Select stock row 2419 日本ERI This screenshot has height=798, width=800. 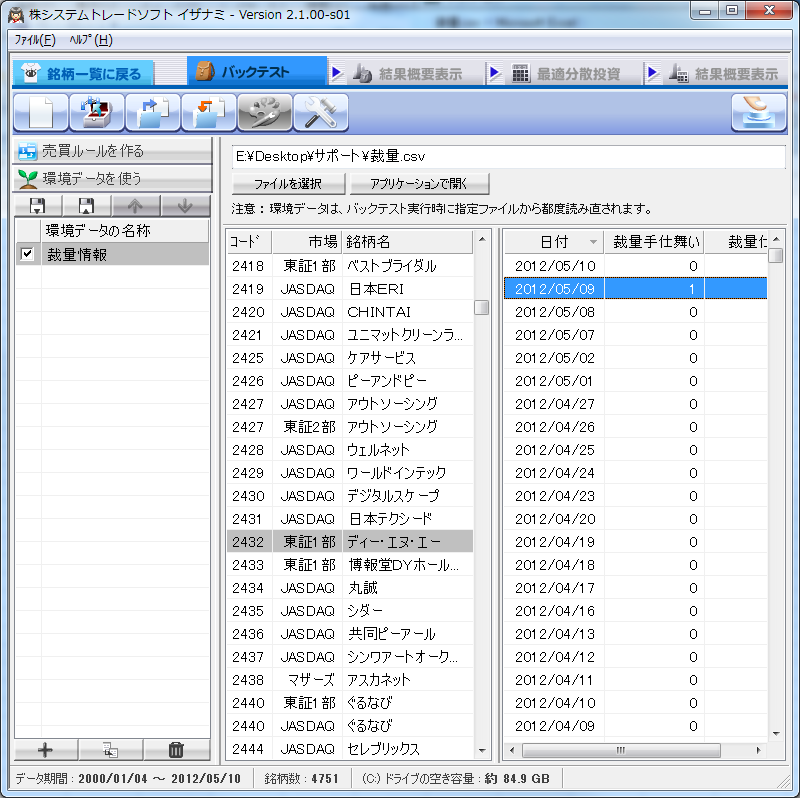coord(350,289)
